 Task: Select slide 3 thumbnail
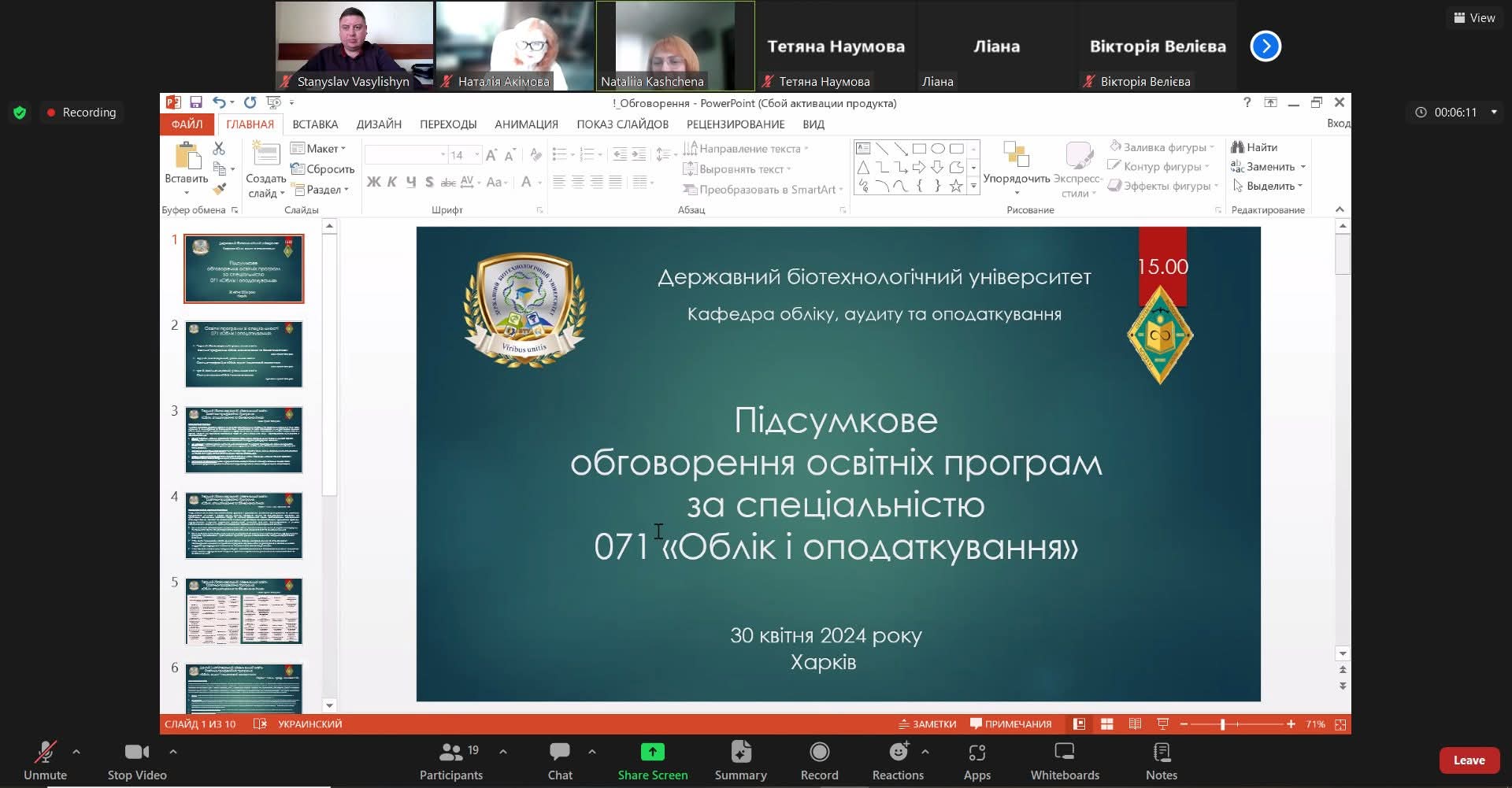pyautogui.click(x=243, y=439)
